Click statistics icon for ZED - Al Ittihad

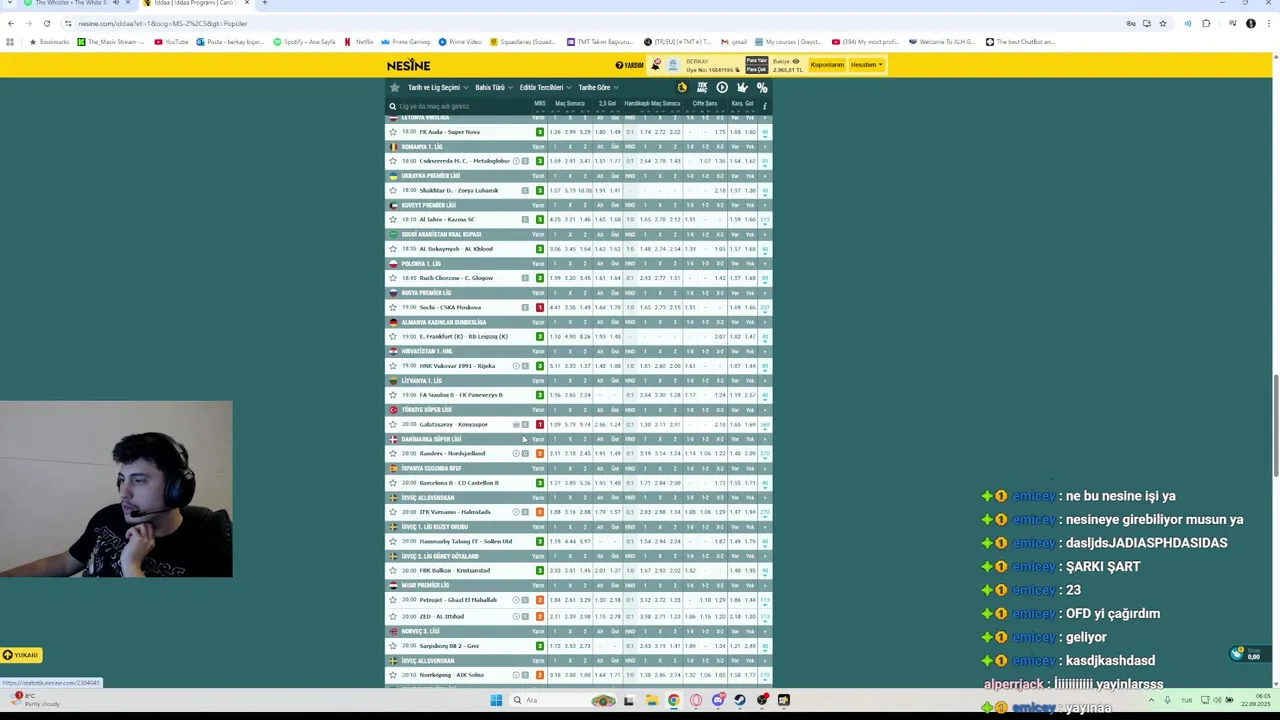(525, 616)
